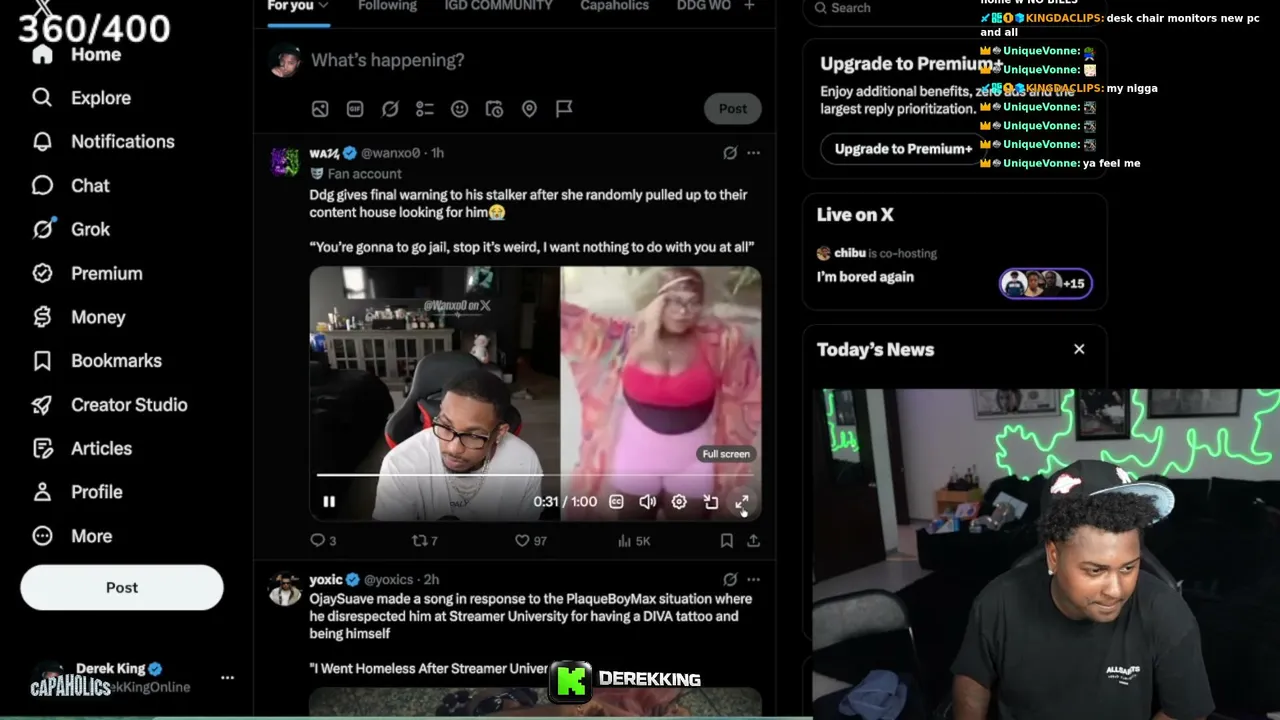Seek within the video progress bar
The image size is (1280, 720).
point(536,475)
